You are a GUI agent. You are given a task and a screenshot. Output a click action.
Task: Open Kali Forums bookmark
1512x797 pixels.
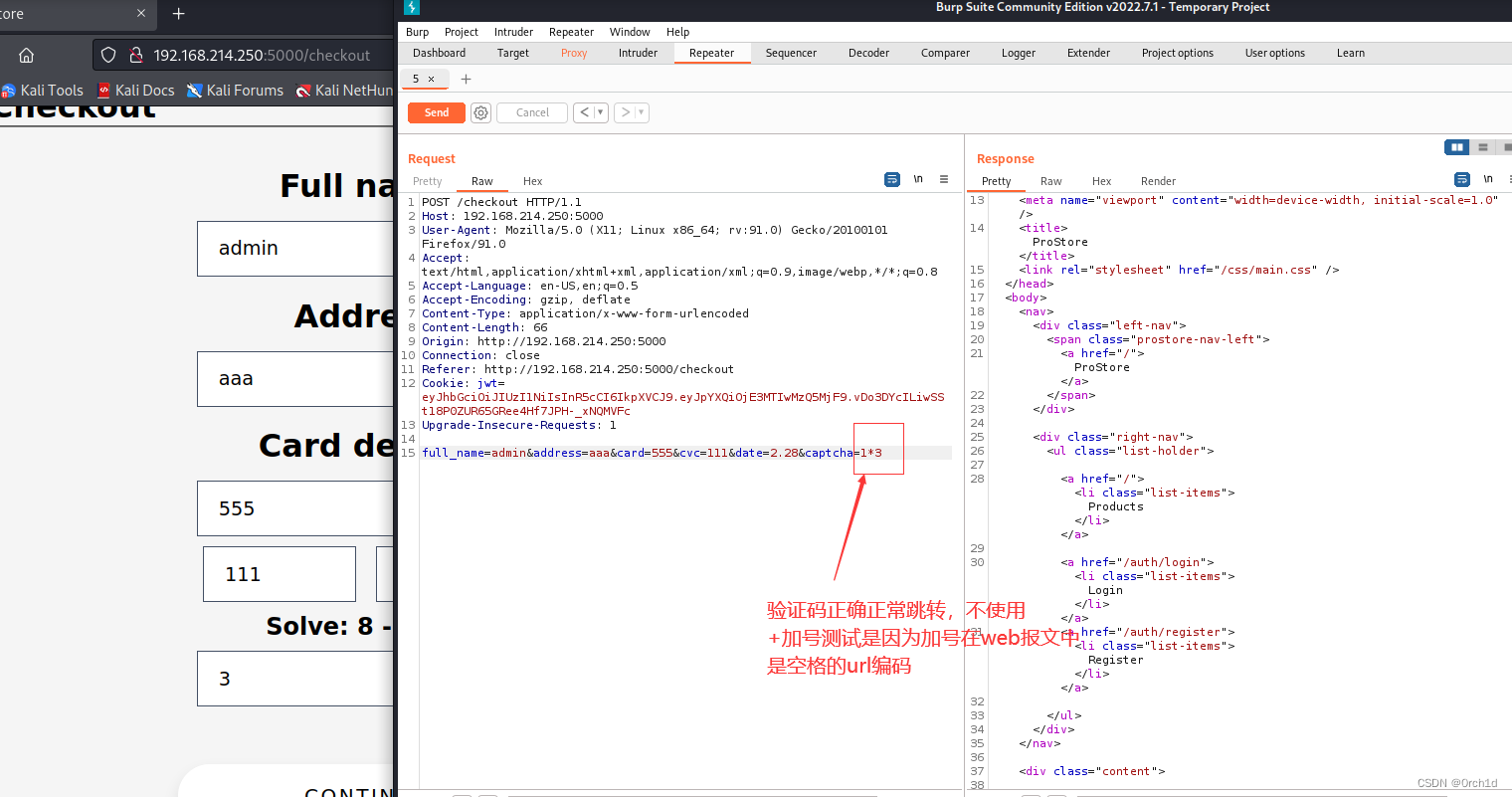(x=236, y=90)
